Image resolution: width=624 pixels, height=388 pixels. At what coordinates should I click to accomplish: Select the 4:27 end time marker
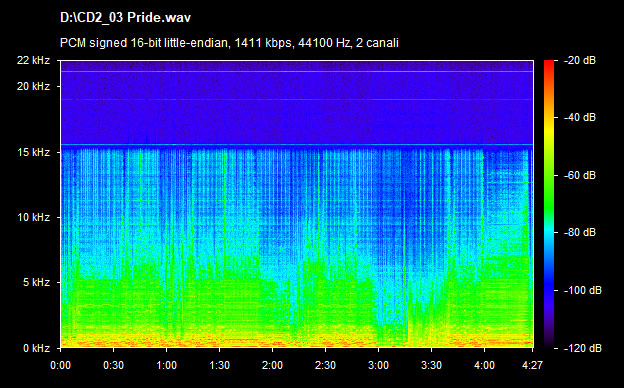tap(532, 365)
